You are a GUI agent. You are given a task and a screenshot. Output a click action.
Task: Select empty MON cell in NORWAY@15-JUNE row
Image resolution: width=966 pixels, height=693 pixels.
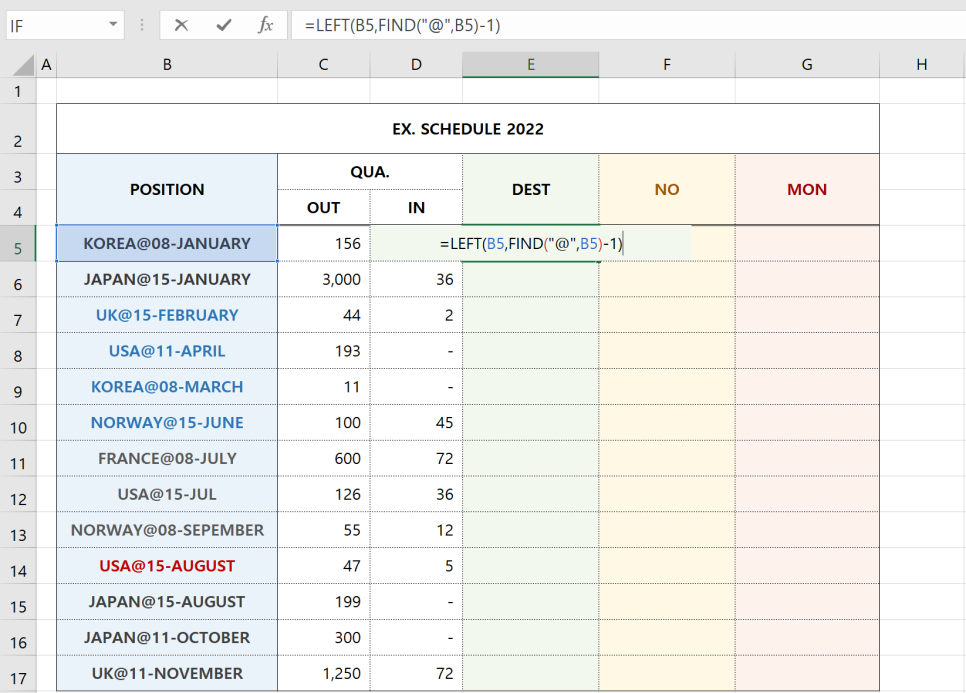[x=807, y=422]
